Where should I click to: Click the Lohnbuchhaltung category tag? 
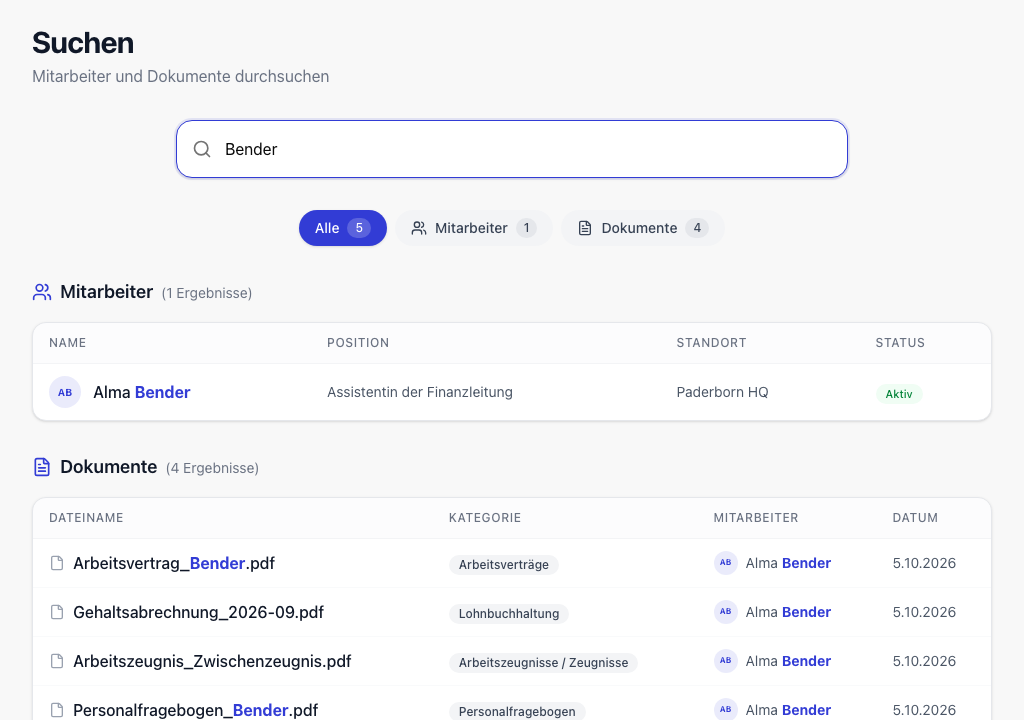click(x=509, y=614)
